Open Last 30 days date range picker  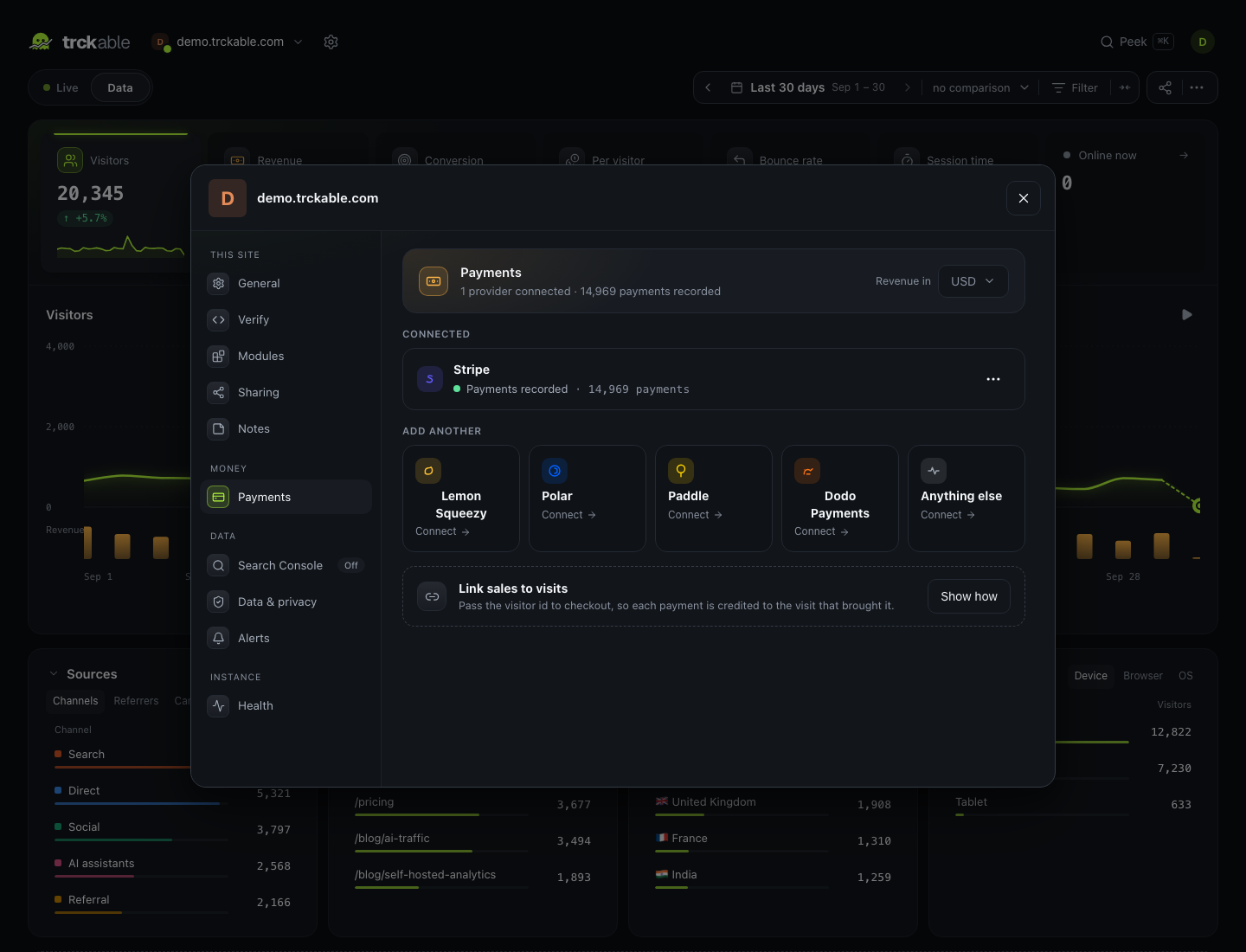(x=808, y=87)
